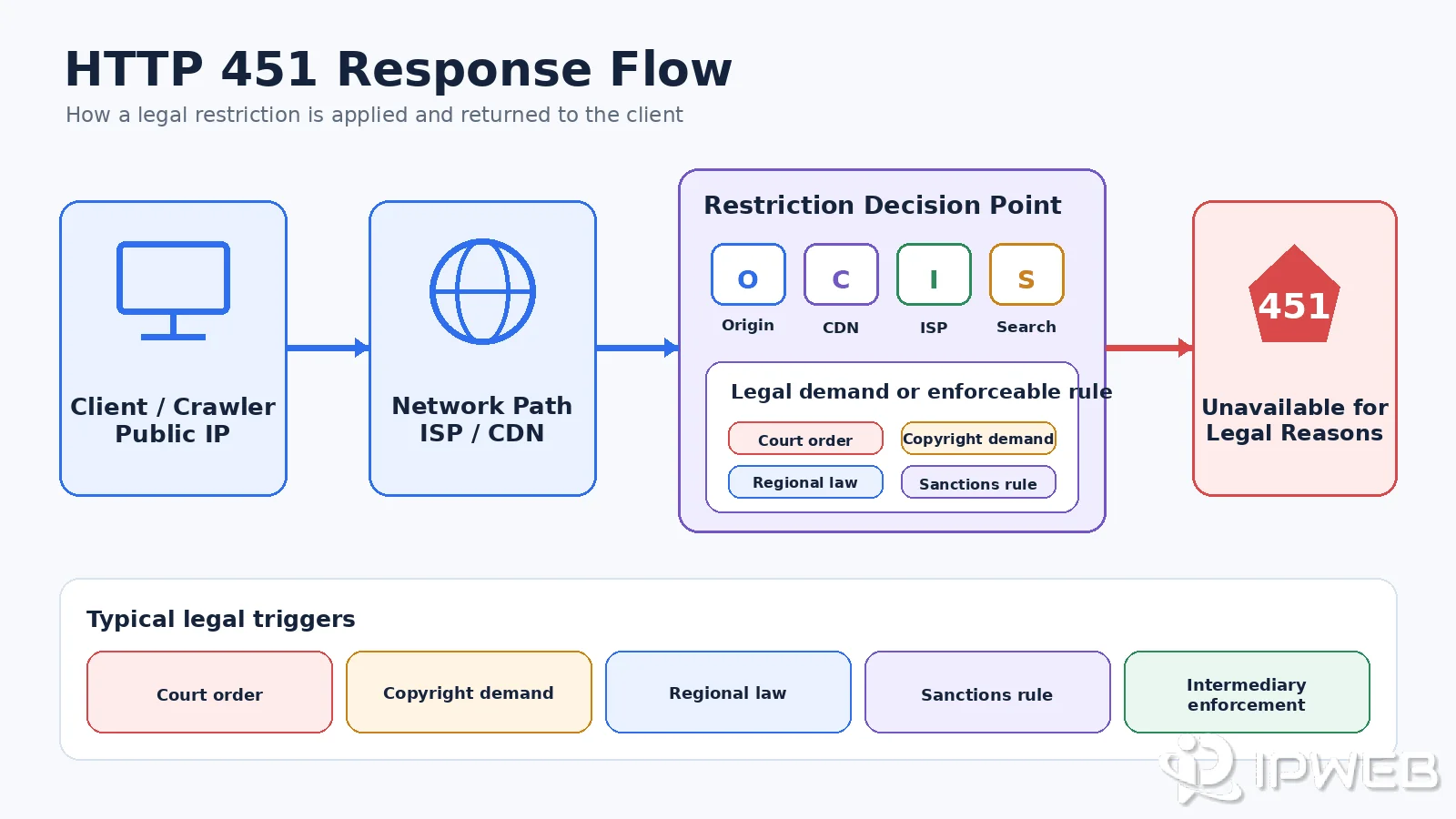
Task: Click the 'Origin' caption
Action: pos(748,325)
